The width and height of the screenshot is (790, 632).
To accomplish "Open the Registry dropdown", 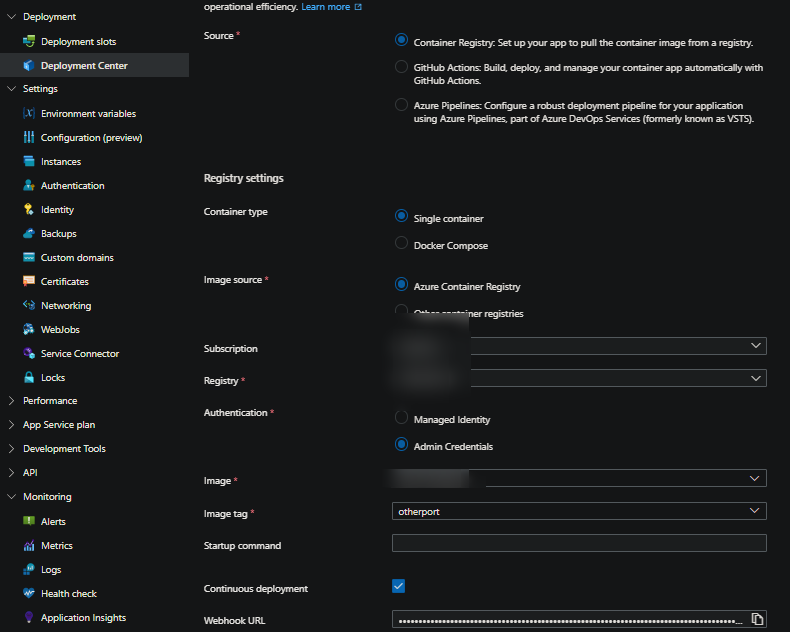I will [579, 378].
